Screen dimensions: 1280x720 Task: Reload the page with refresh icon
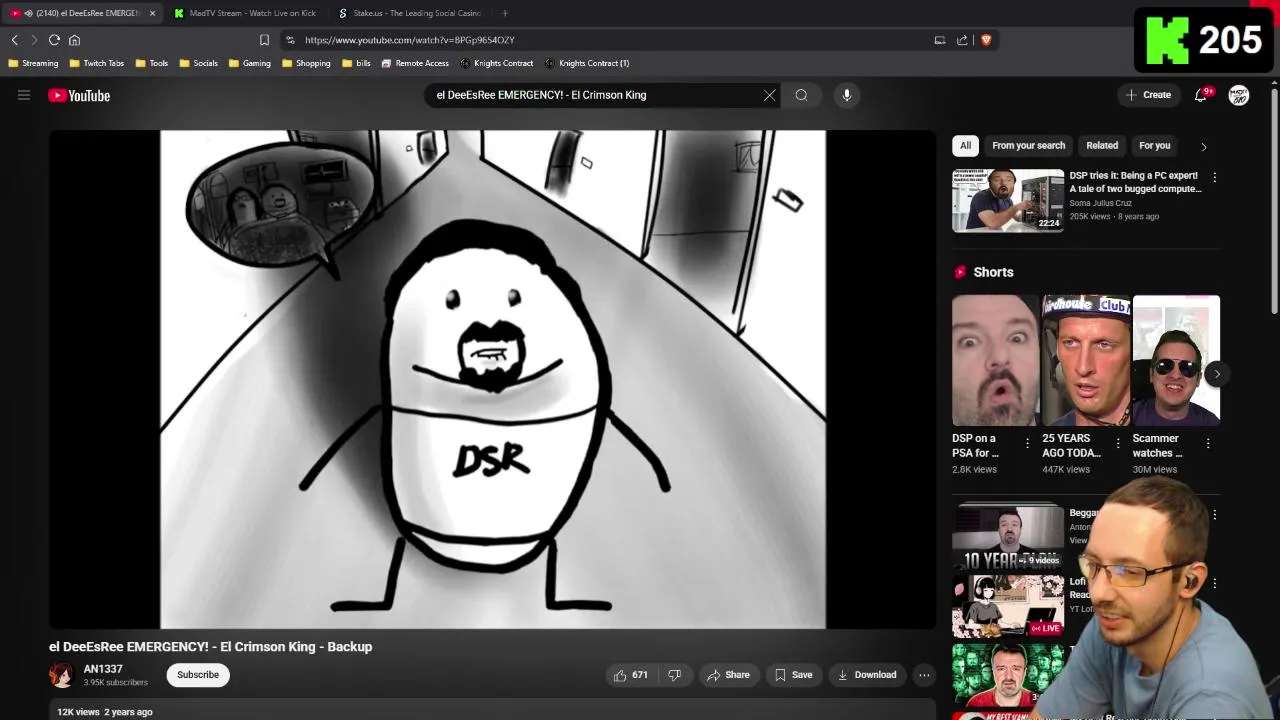point(54,40)
